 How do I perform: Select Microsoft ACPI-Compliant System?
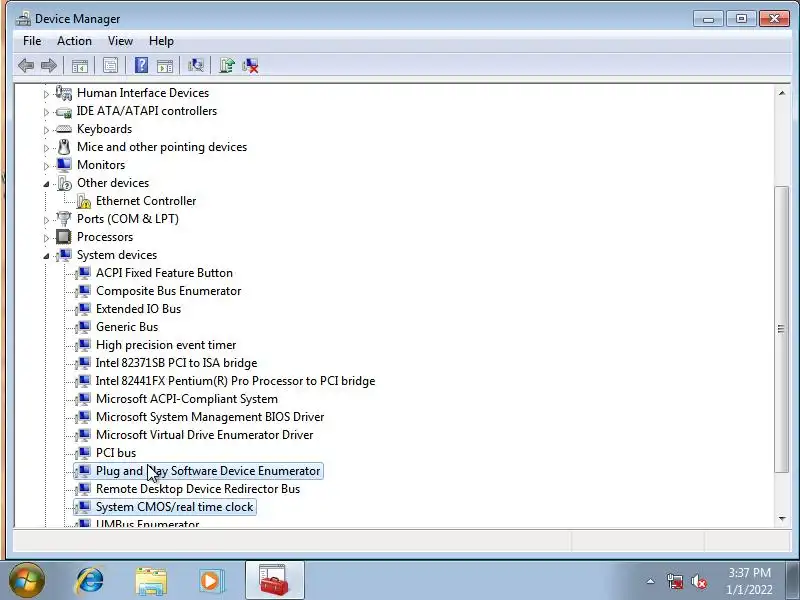tap(187, 398)
